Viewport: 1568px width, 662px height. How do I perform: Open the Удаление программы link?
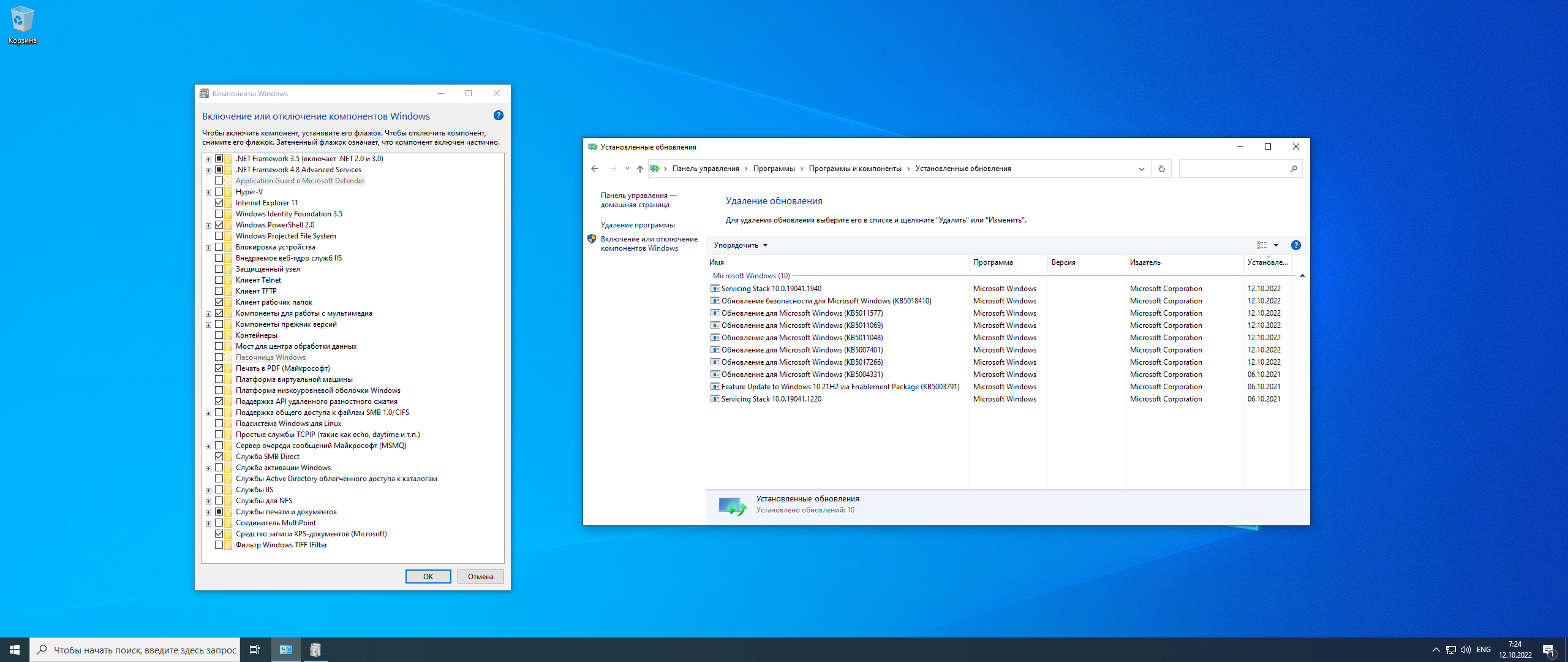[638, 225]
